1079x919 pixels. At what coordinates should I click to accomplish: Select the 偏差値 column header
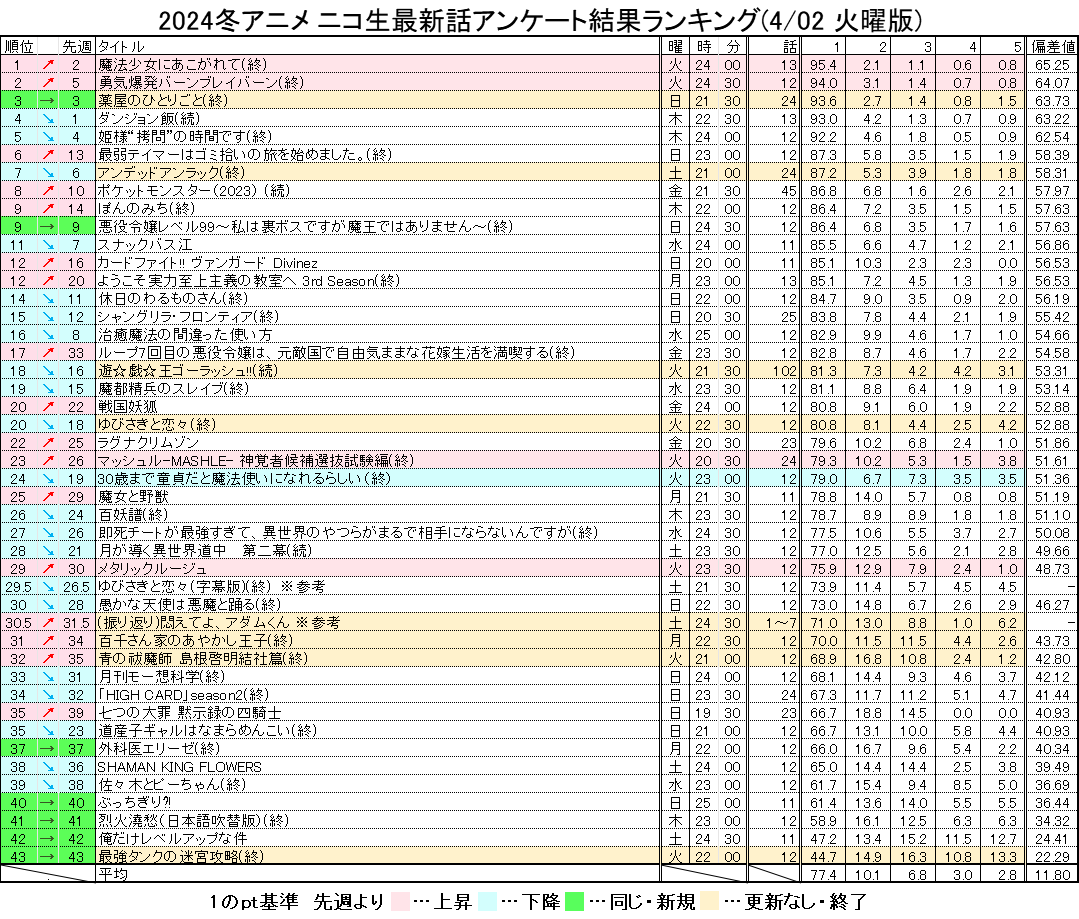[x=1053, y=47]
